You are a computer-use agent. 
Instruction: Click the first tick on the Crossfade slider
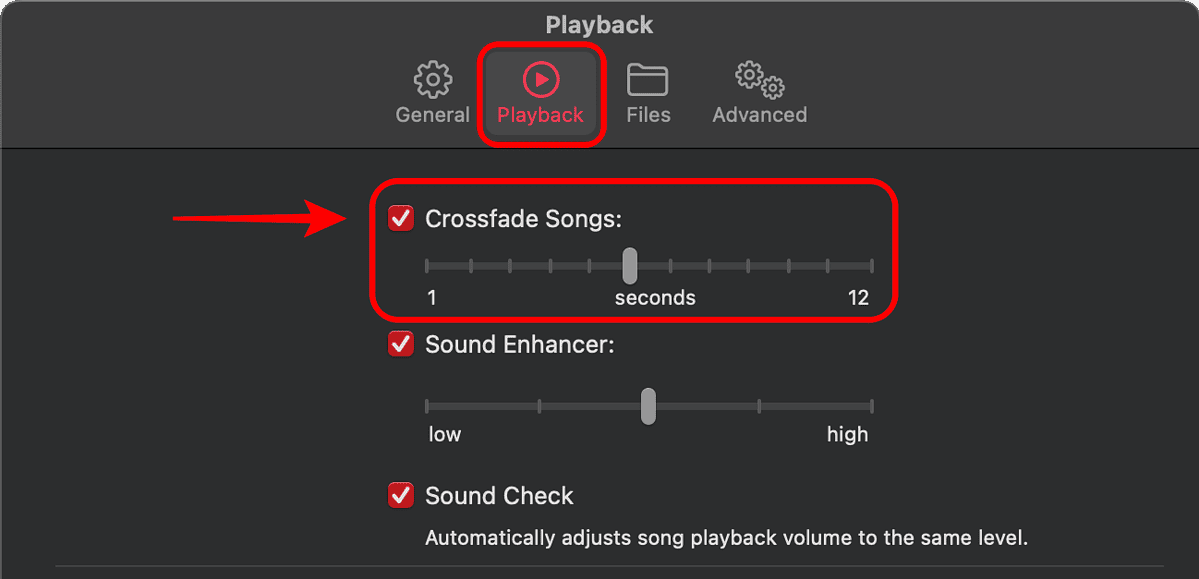(x=428, y=265)
